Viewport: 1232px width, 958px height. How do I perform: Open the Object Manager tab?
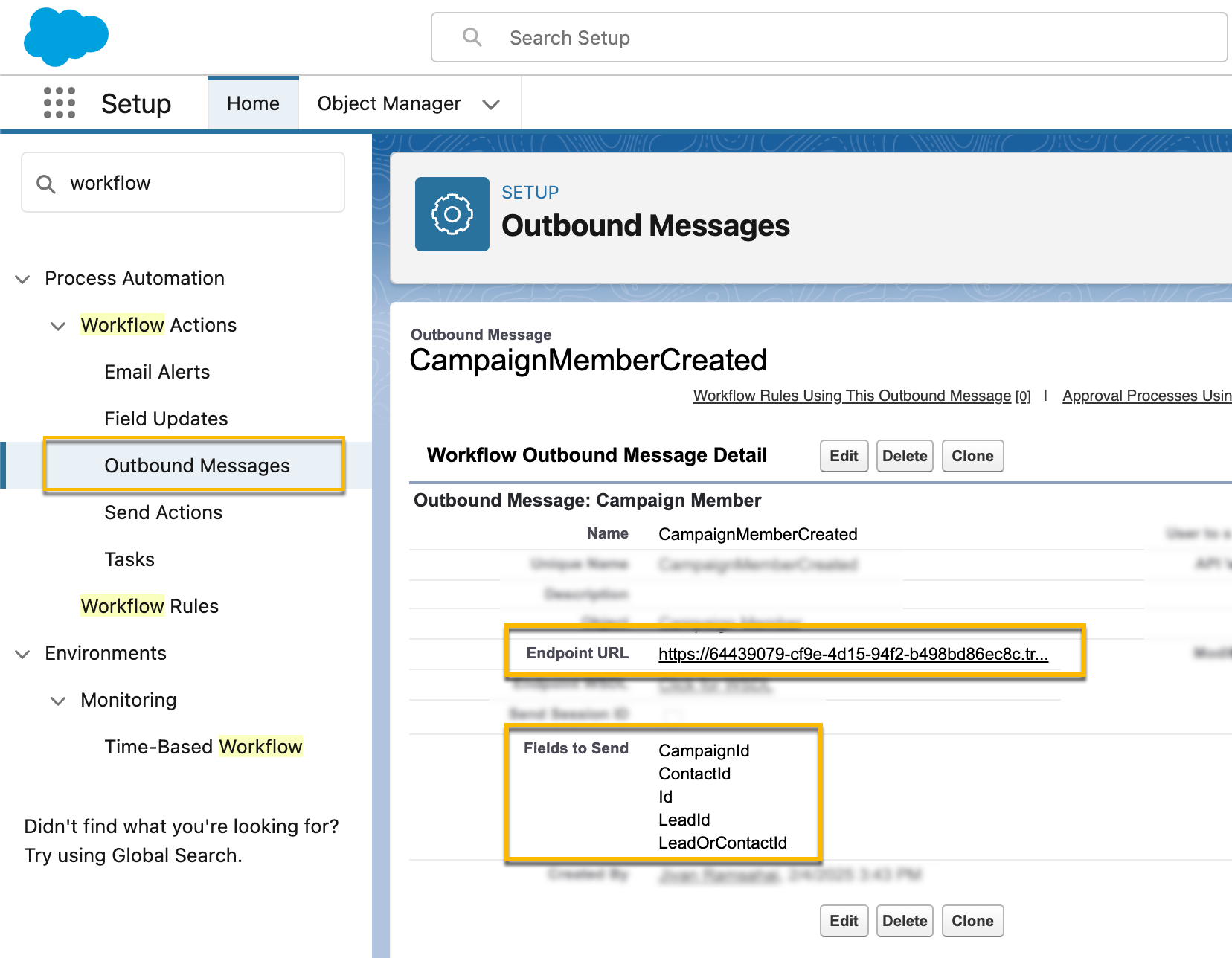click(389, 103)
